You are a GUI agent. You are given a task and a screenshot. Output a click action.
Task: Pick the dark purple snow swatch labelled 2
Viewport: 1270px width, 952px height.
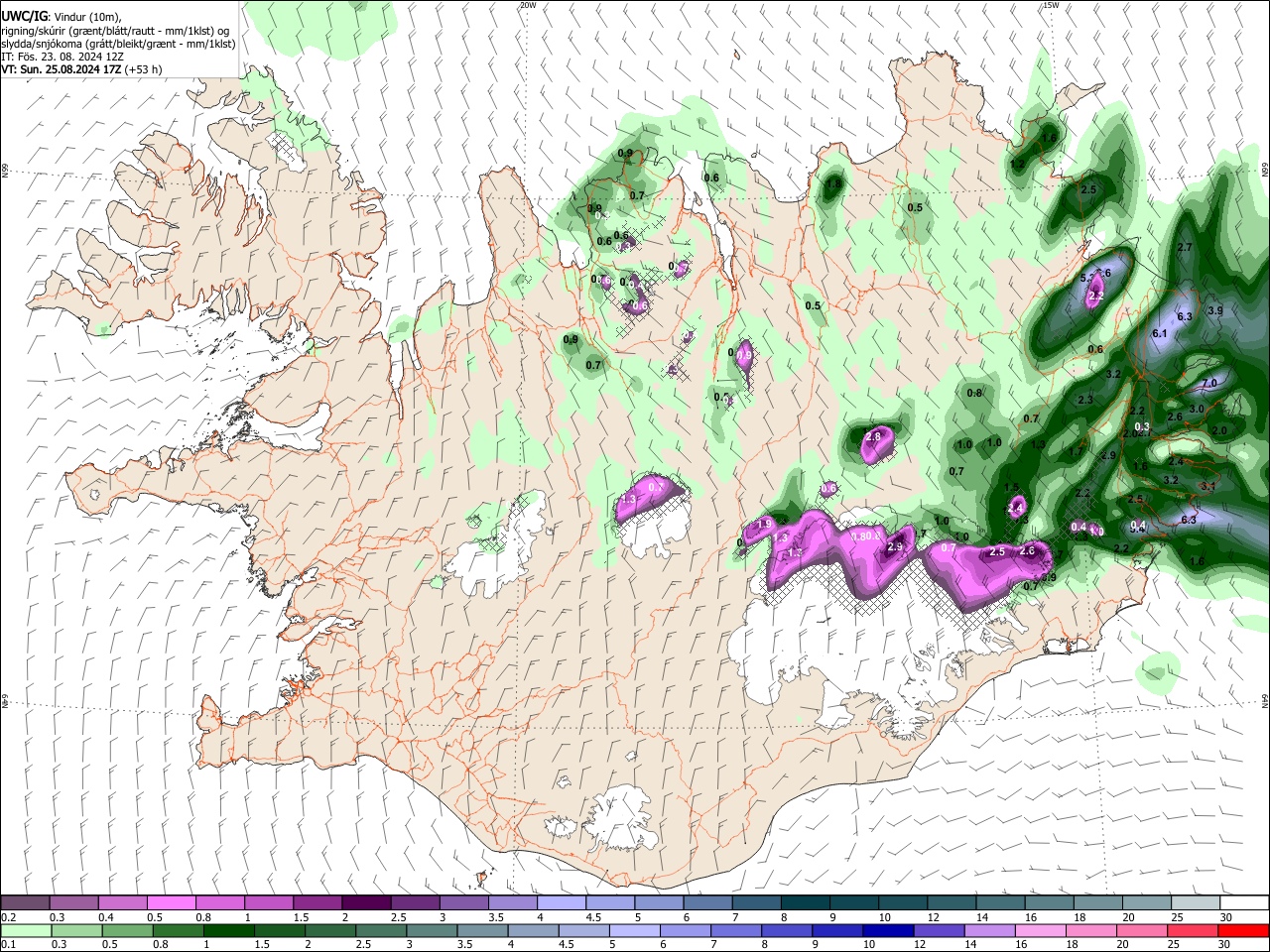[366, 902]
